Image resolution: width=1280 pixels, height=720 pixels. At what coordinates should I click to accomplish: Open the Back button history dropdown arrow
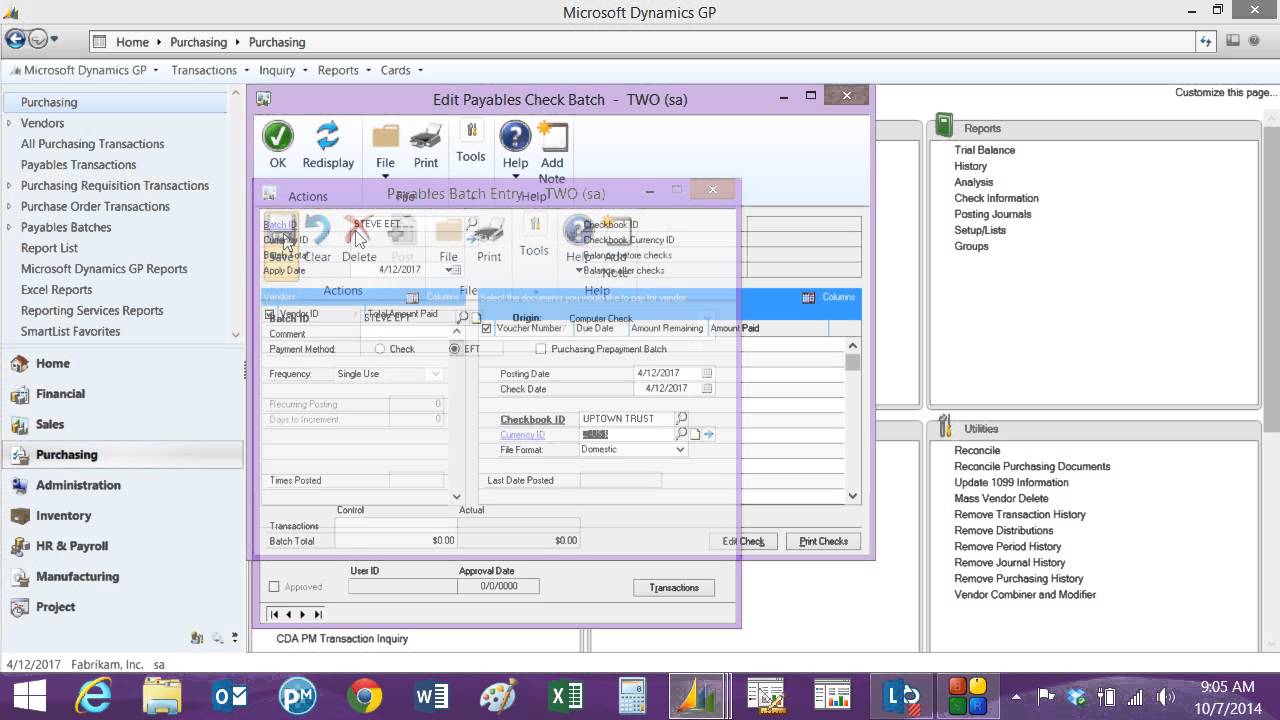click(x=54, y=40)
